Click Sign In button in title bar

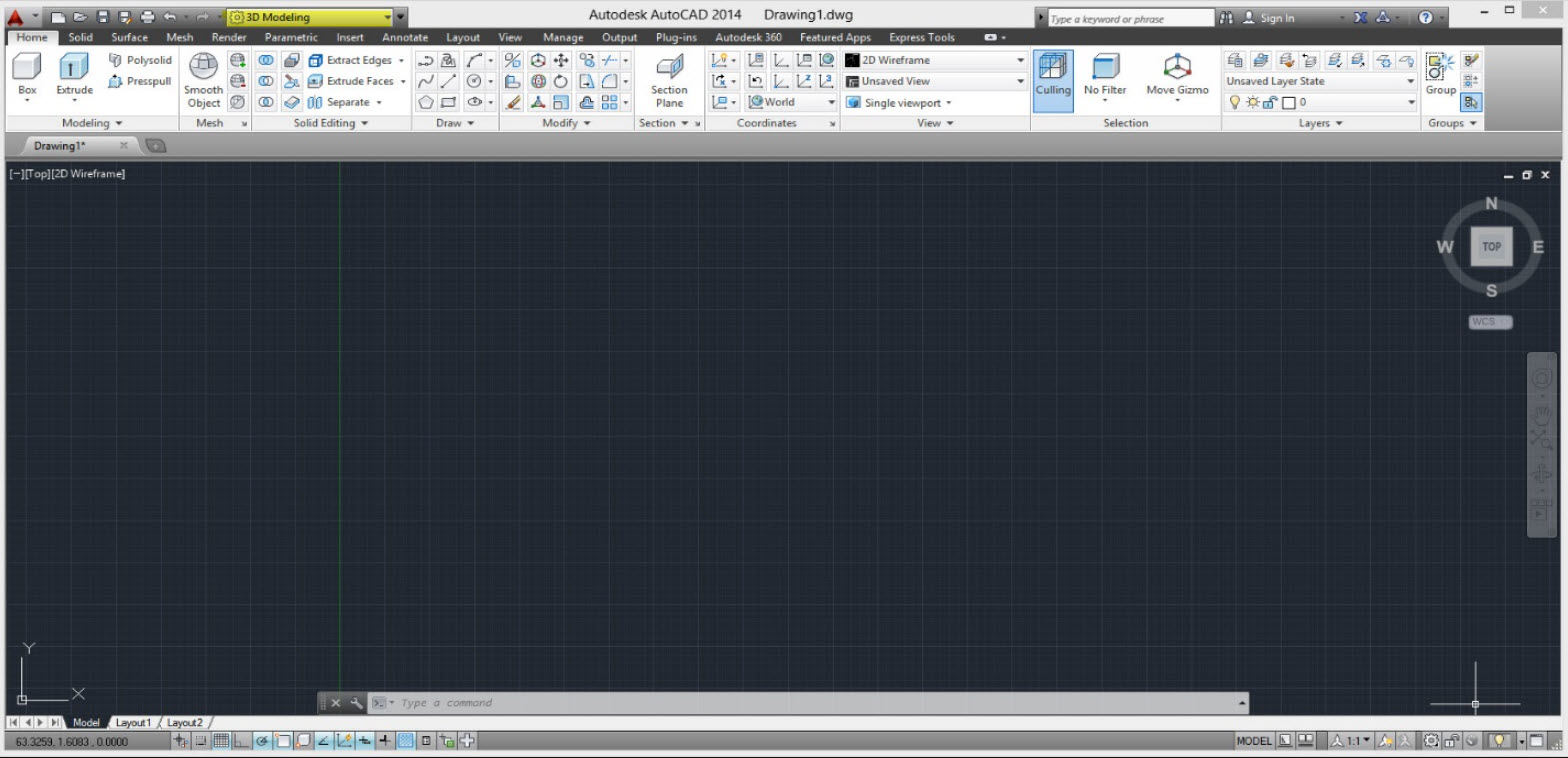click(x=1268, y=18)
